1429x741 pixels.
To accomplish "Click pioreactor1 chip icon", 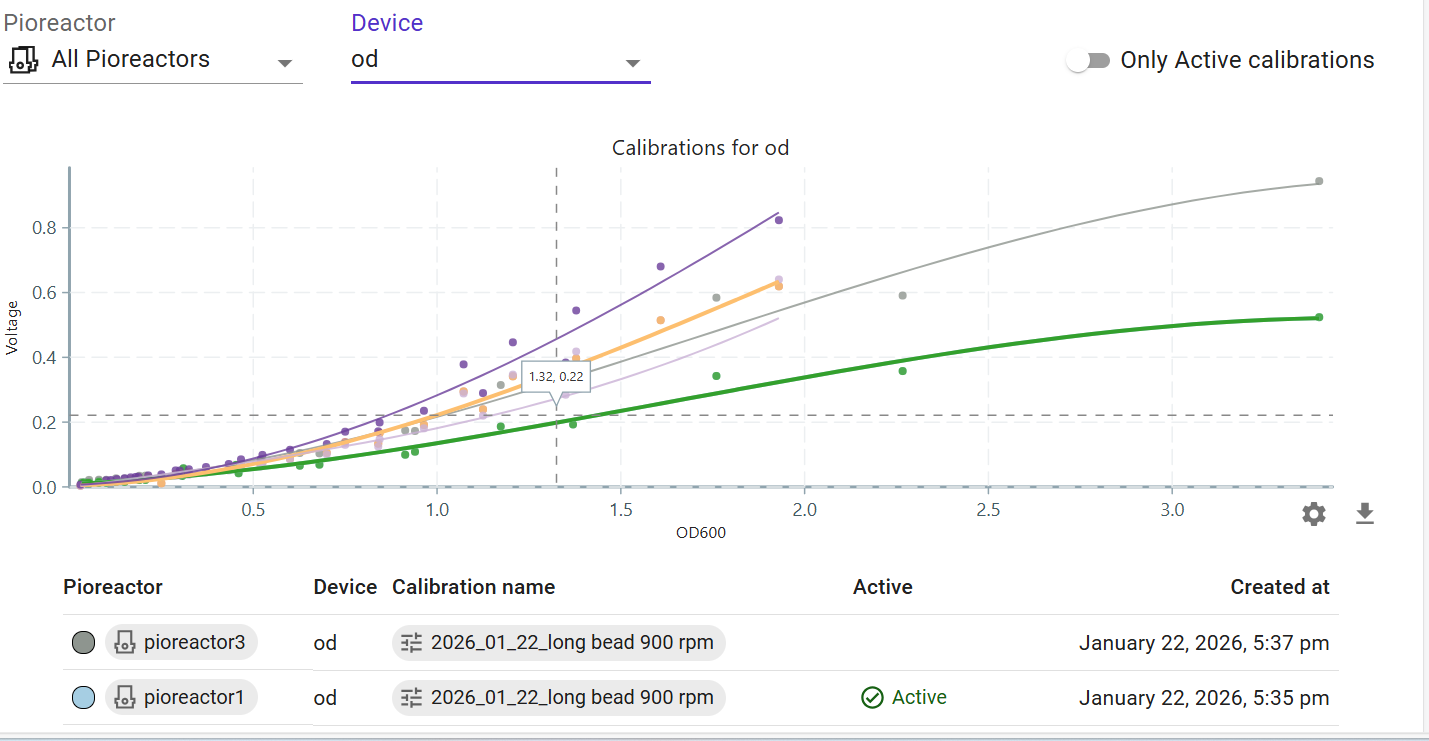I will [x=125, y=697].
